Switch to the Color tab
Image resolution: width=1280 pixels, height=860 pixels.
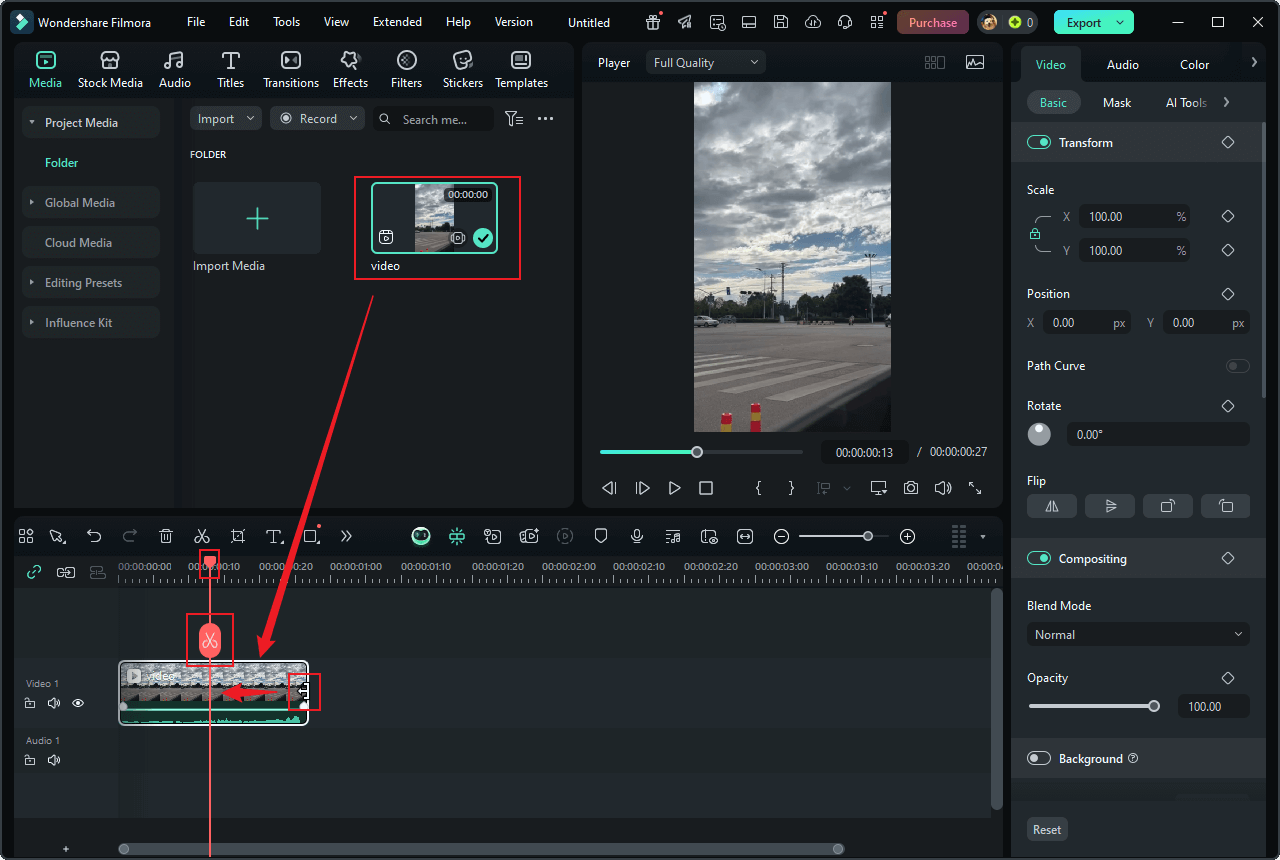(1194, 65)
